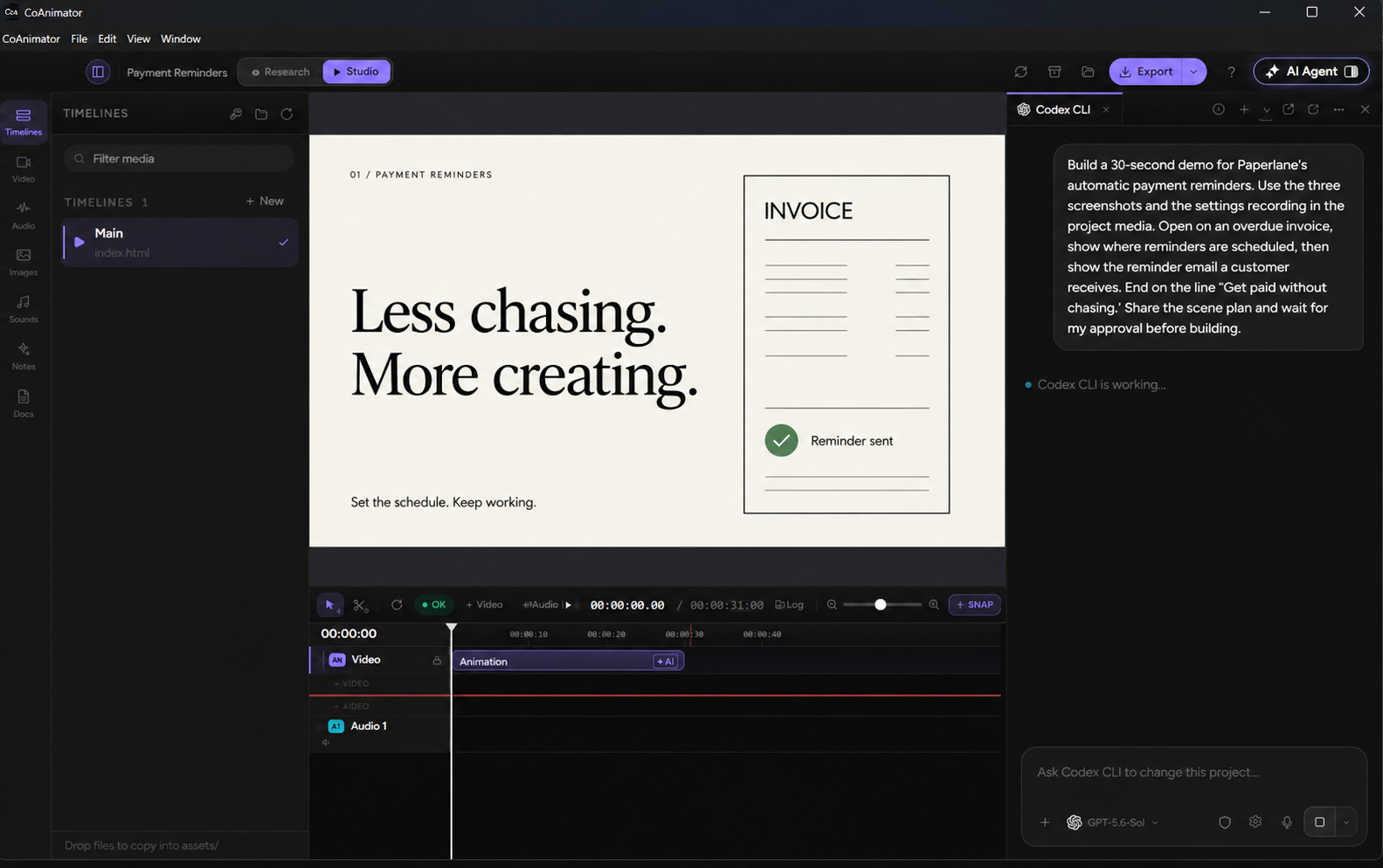
Task: Expand the Export options dropdown arrow
Action: tap(1193, 72)
